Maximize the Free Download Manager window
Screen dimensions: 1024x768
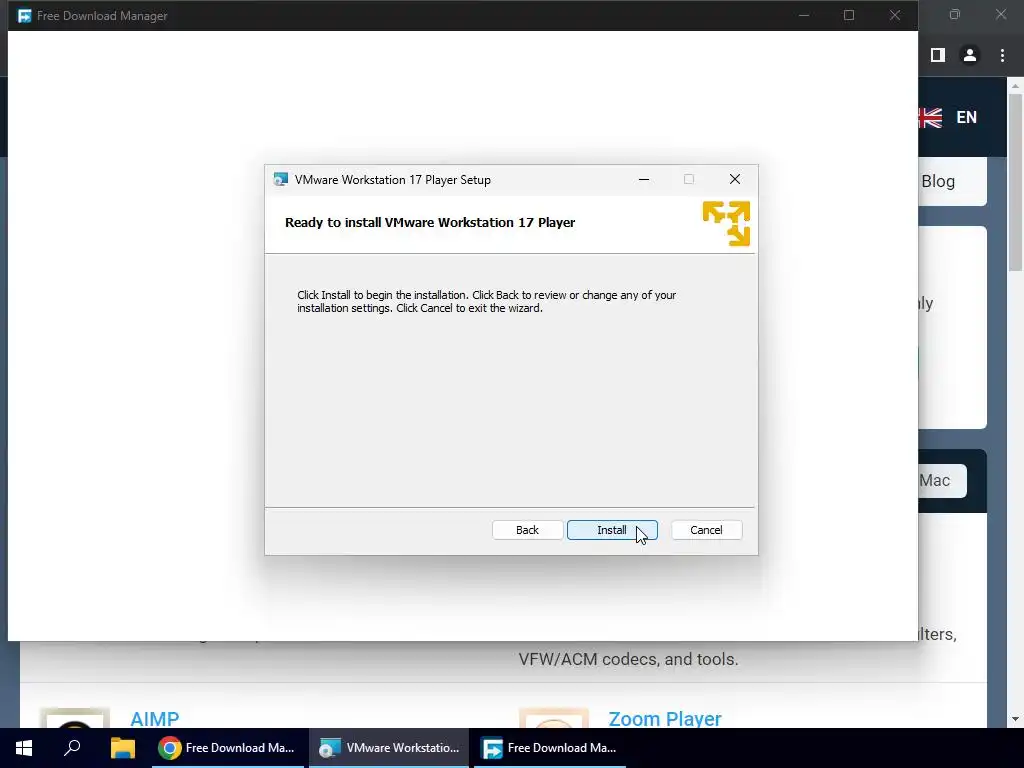849,15
